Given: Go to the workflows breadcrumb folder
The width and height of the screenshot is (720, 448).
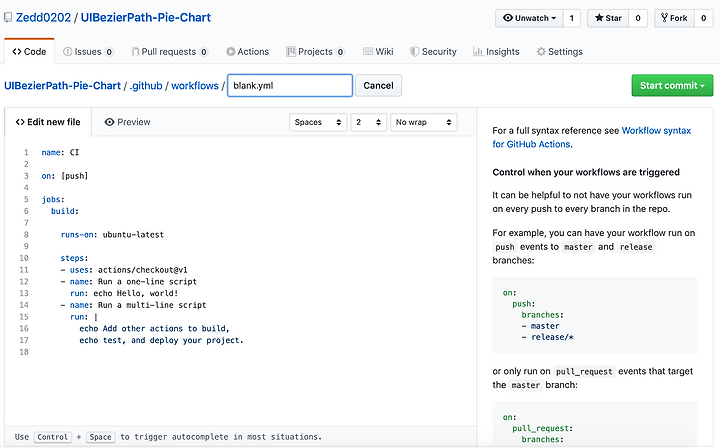Looking at the screenshot, I should click(195, 85).
